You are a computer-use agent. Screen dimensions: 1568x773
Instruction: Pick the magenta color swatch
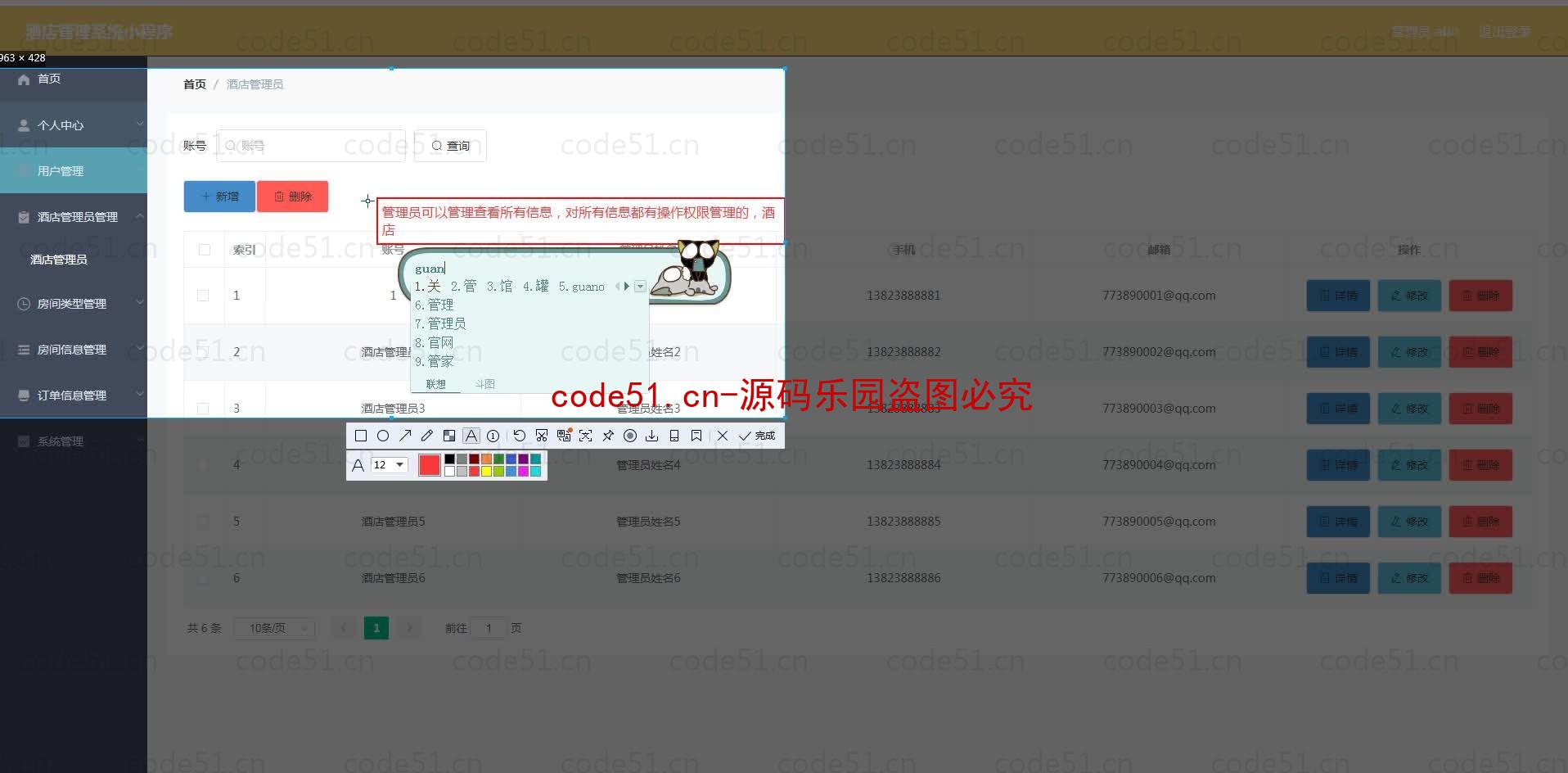[x=523, y=471]
